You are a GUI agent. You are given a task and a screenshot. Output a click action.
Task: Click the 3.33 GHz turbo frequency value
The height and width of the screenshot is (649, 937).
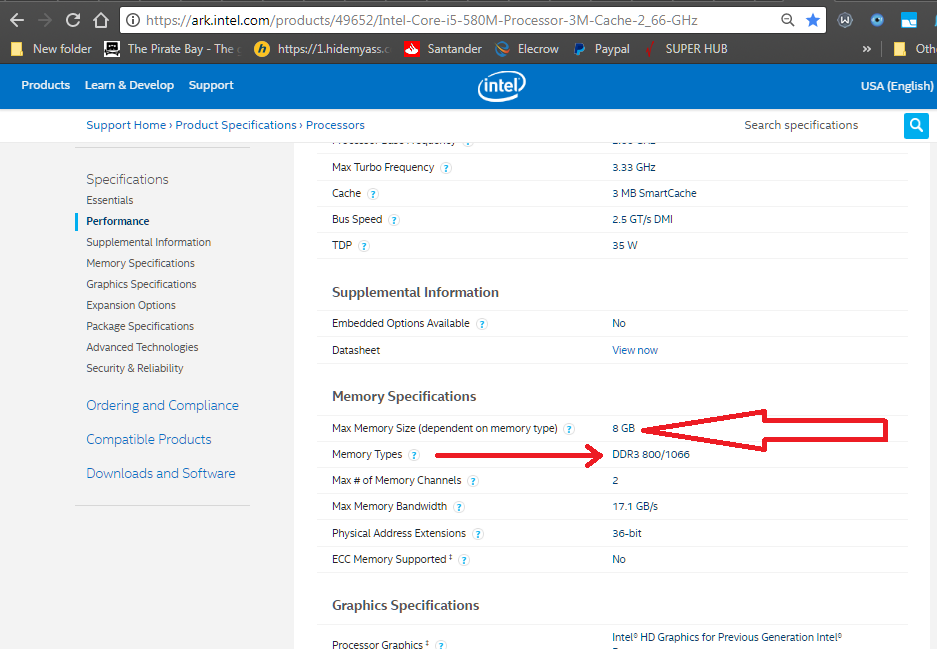[x=633, y=167]
